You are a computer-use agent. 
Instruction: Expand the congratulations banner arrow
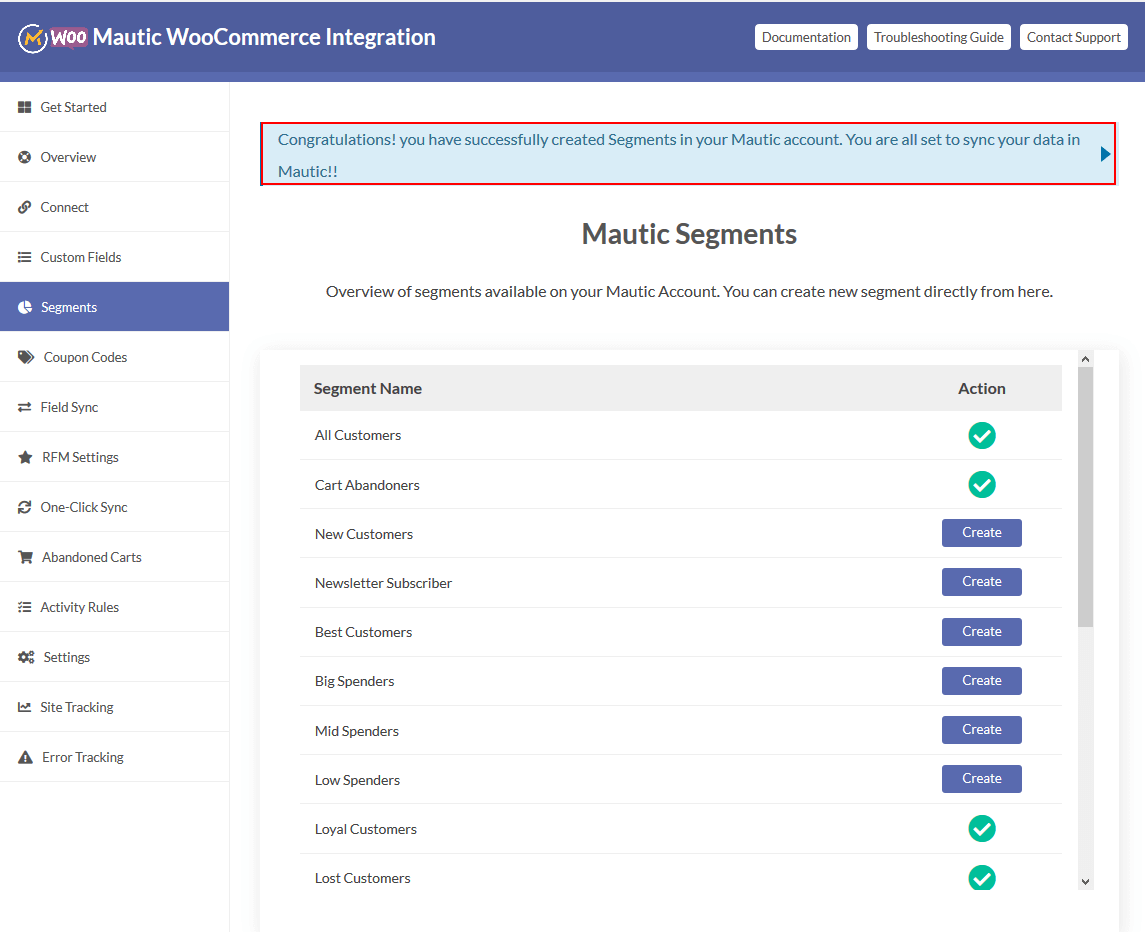1104,153
